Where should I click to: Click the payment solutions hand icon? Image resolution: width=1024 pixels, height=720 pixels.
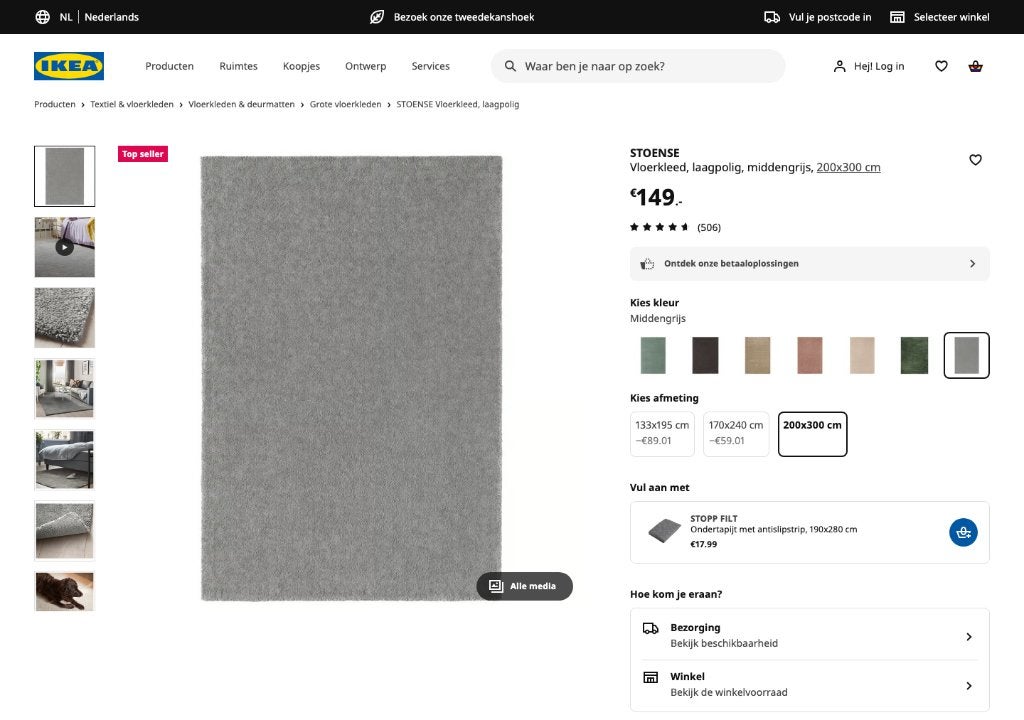(647, 264)
